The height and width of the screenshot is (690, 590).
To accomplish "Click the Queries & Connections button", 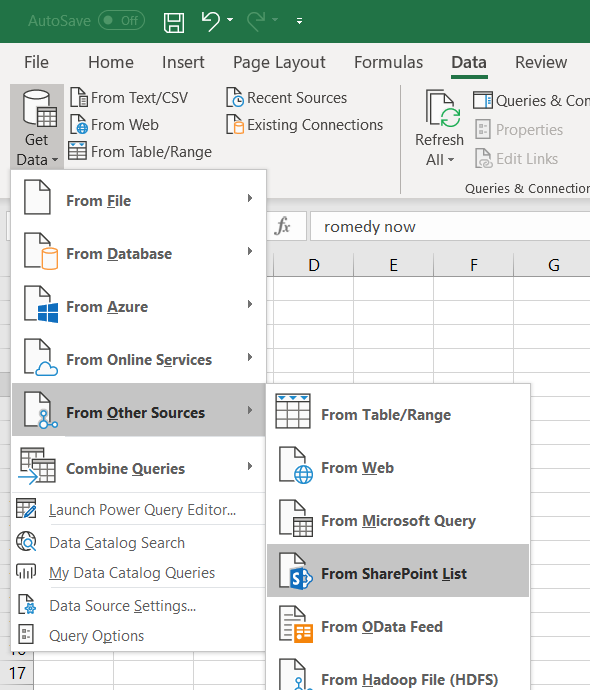I will click(531, 101).
